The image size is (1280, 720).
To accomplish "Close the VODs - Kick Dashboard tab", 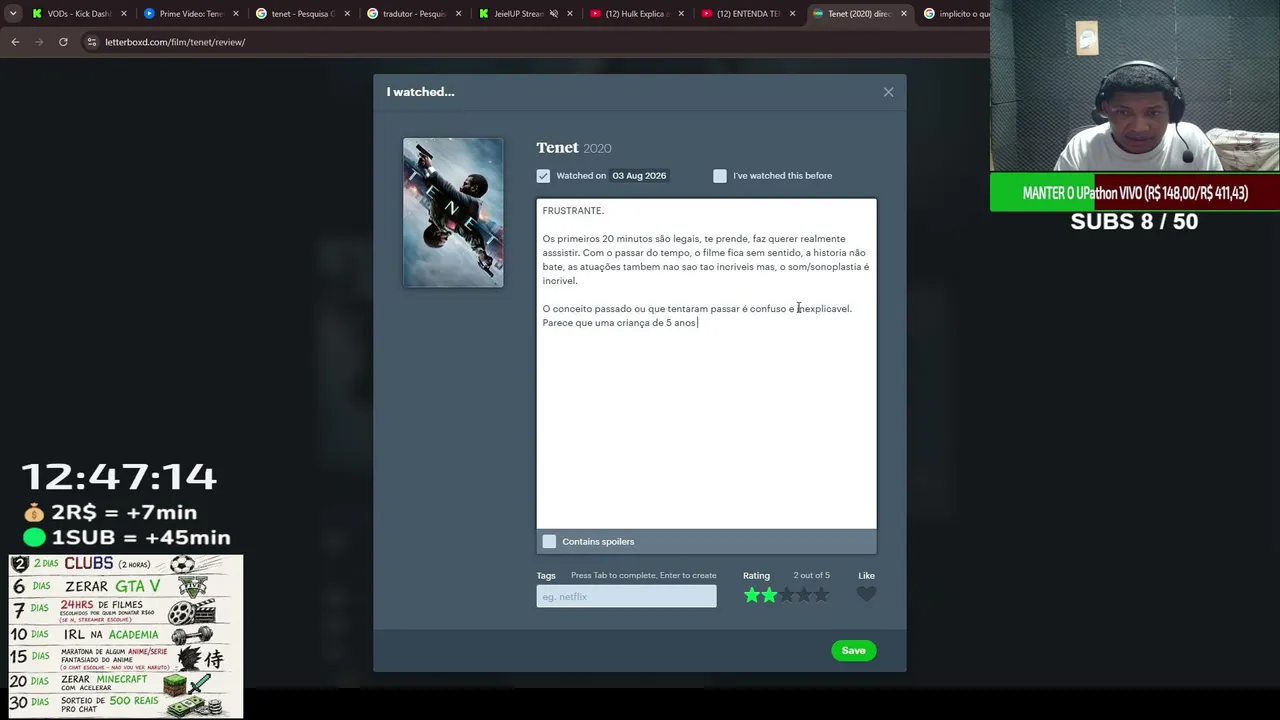I will coord(124,14).
